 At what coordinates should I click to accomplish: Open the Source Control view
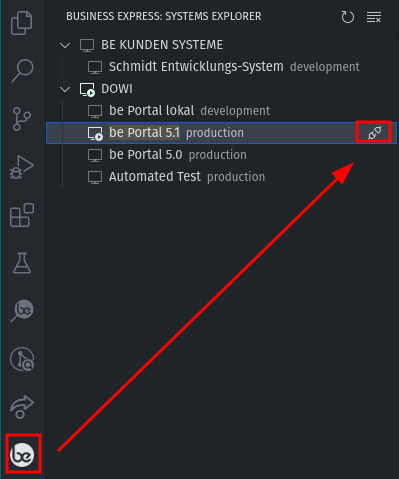coord(22,119)
